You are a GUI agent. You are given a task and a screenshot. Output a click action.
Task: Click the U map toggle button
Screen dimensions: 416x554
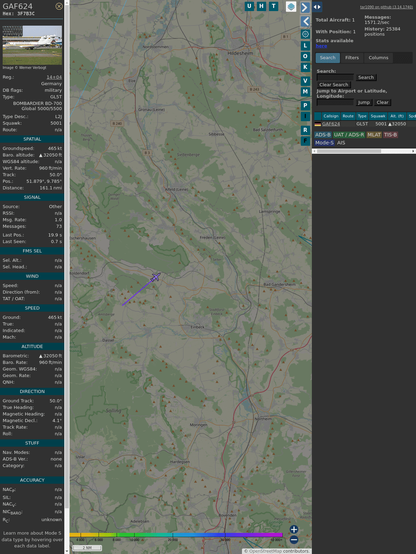[250, 6]
